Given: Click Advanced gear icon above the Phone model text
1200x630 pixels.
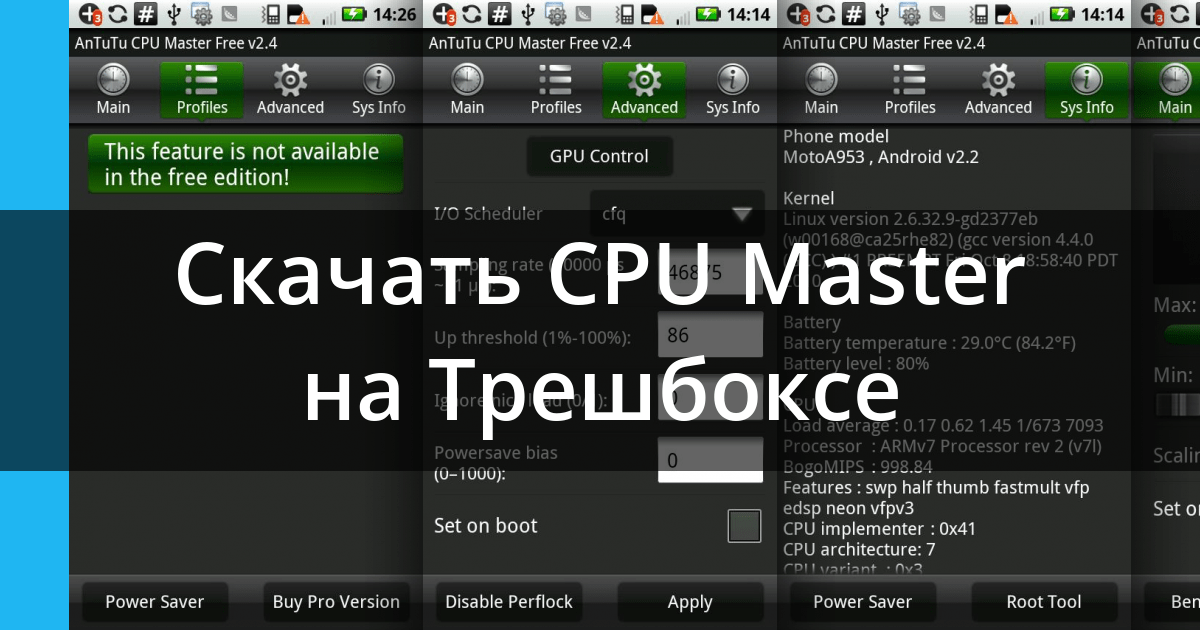Looking at the screenshot, I should 998,79.
